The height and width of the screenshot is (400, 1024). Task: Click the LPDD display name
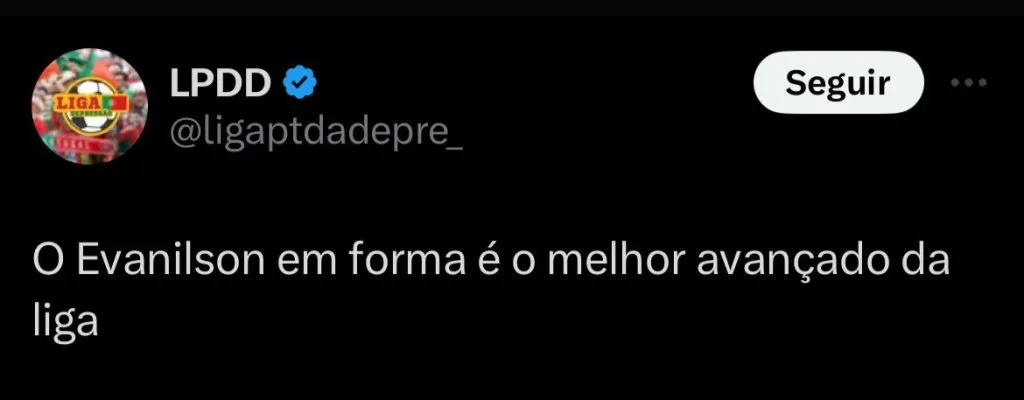pyautogui.click(x=220, y=83)
